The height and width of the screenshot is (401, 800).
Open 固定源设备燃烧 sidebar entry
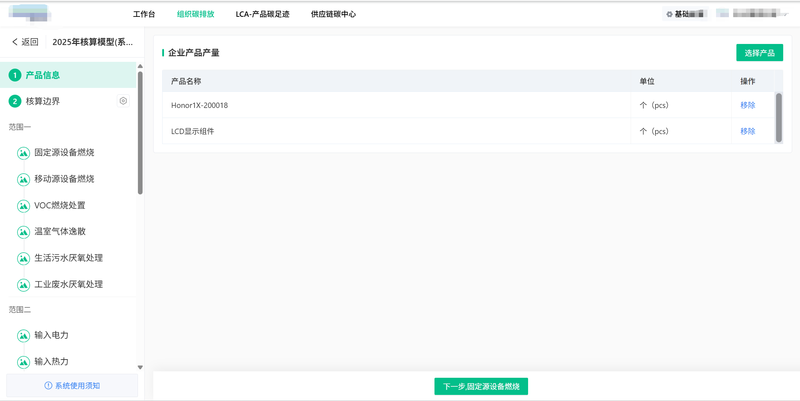[64, 153]
